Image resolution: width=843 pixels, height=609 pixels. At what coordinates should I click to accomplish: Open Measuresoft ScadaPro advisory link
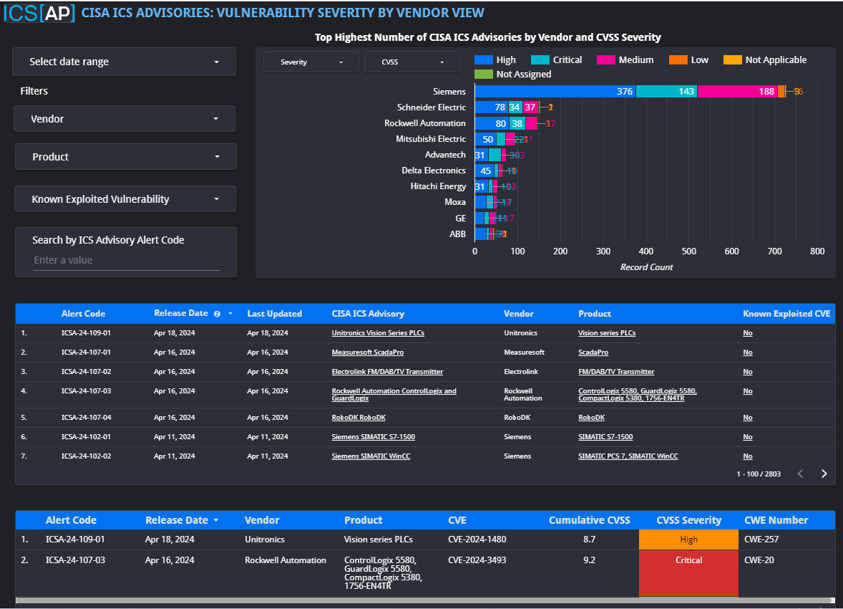point(368,352)
